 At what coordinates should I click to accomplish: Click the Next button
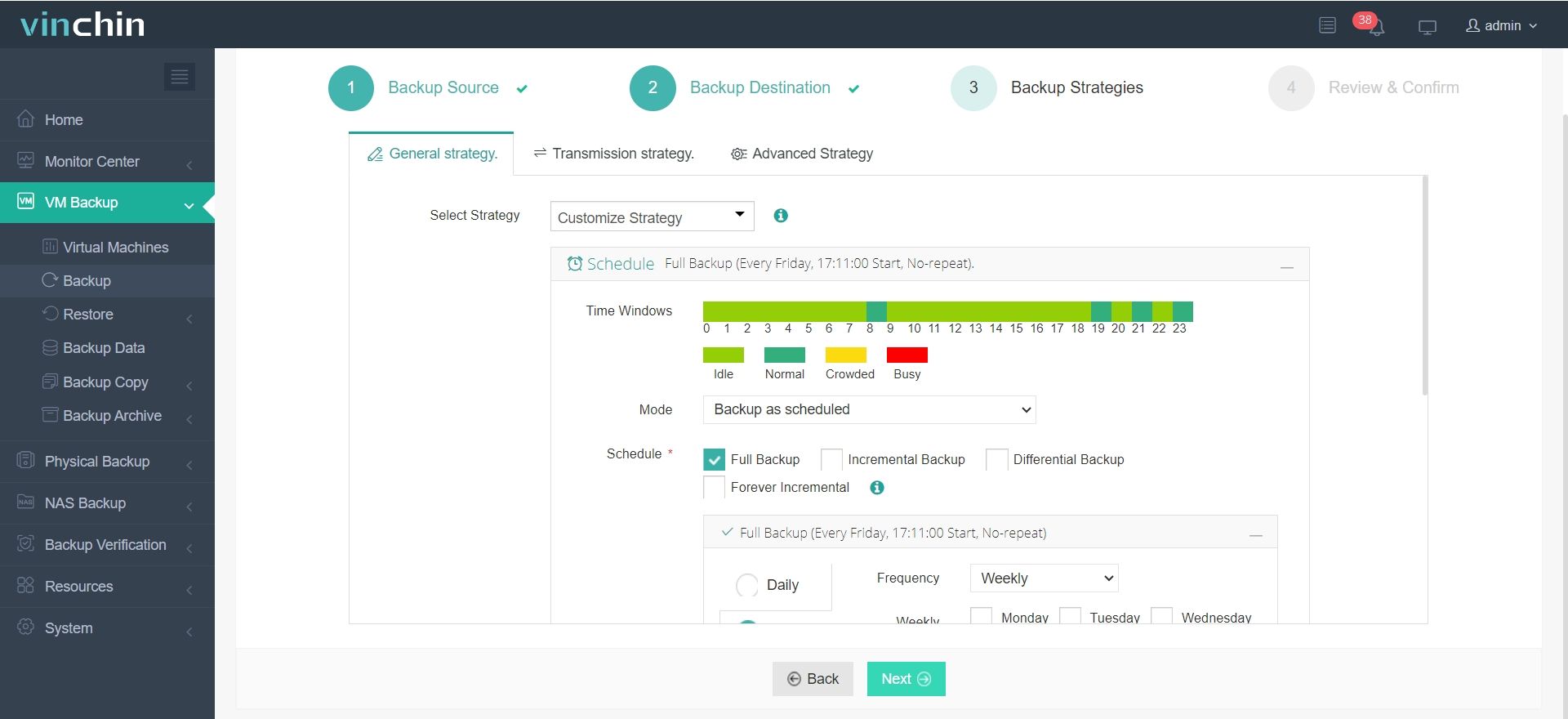906,679
